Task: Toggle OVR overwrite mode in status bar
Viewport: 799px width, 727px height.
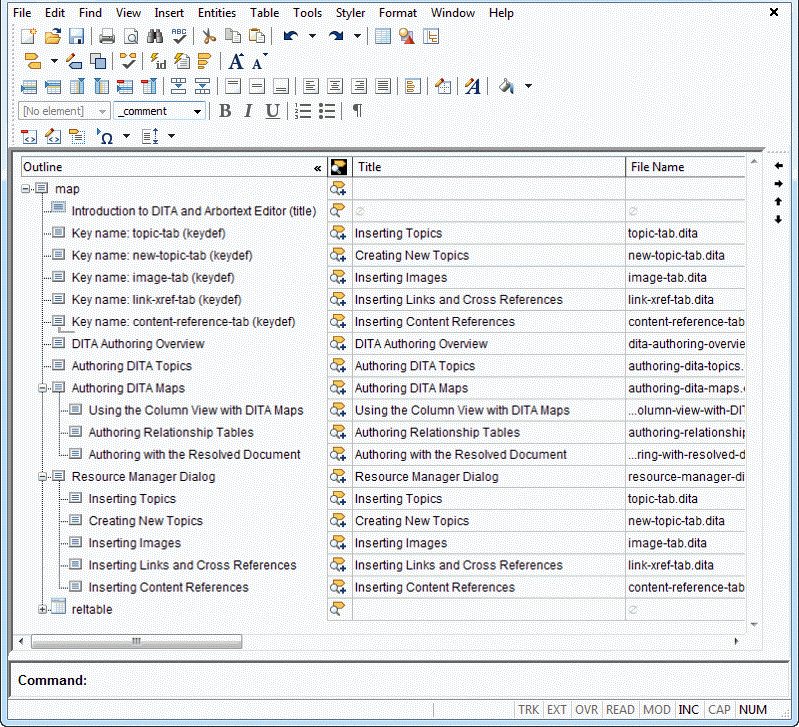Action: click(586, 710)
